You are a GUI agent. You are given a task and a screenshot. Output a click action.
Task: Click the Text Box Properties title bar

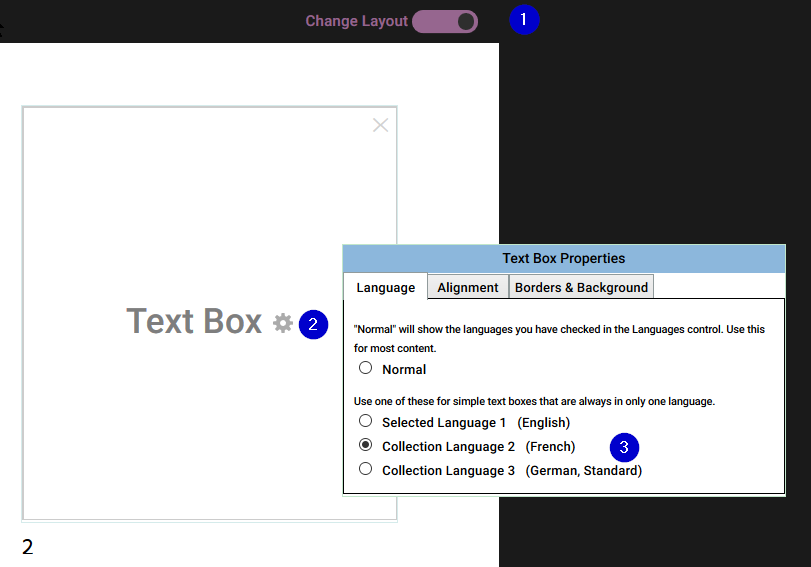[x=564, y=259]
